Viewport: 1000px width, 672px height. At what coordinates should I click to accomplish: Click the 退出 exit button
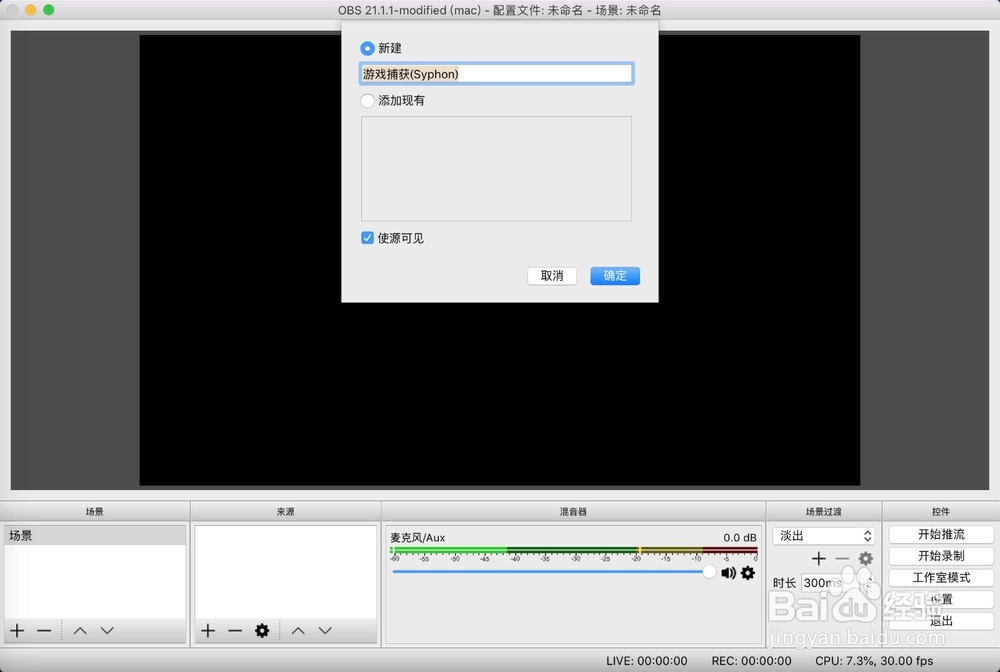(941, 621)
